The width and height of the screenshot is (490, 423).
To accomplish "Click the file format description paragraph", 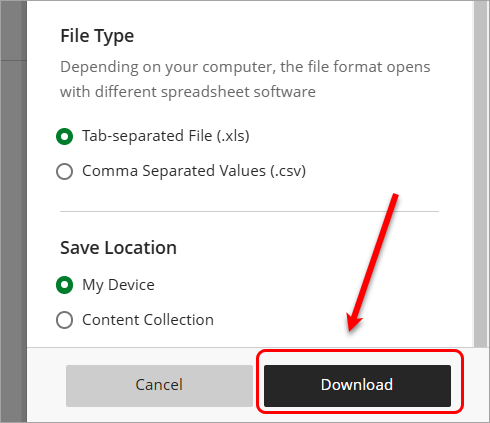I will coord(245,79).
